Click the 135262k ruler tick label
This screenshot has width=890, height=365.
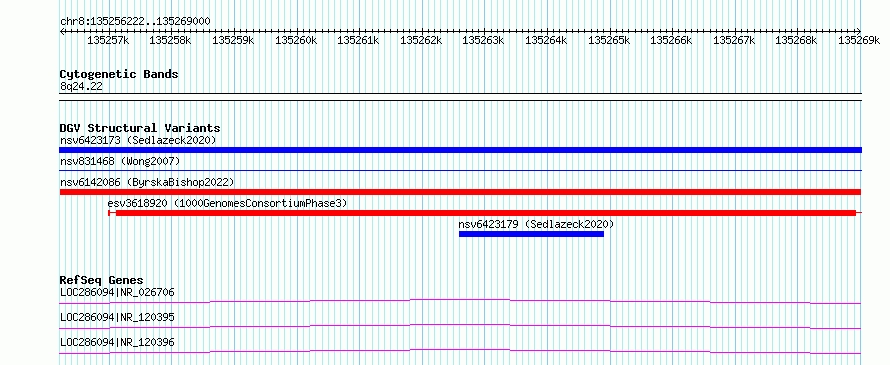[x=421, y=40]
